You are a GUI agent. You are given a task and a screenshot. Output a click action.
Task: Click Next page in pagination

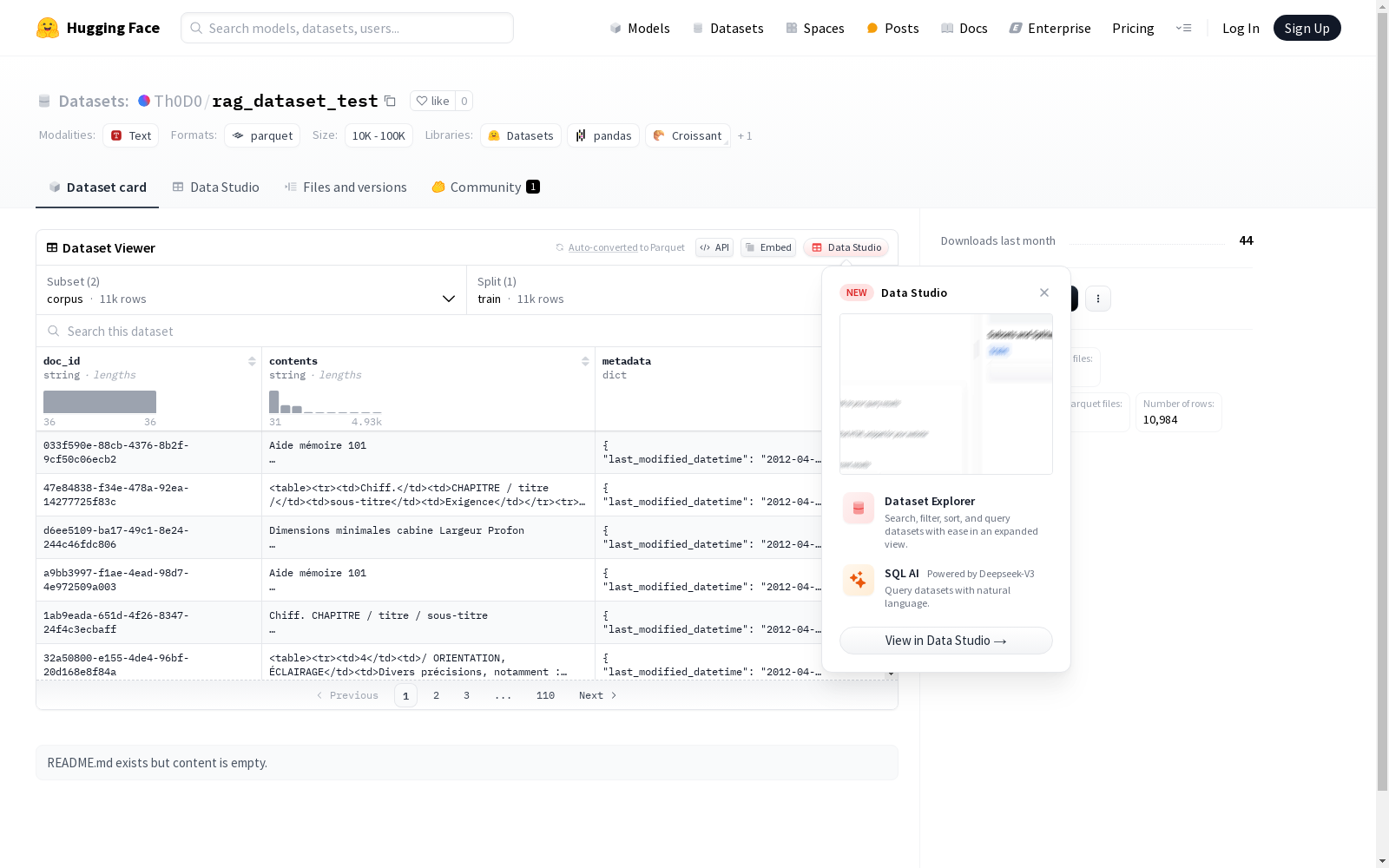coord(598,695)
